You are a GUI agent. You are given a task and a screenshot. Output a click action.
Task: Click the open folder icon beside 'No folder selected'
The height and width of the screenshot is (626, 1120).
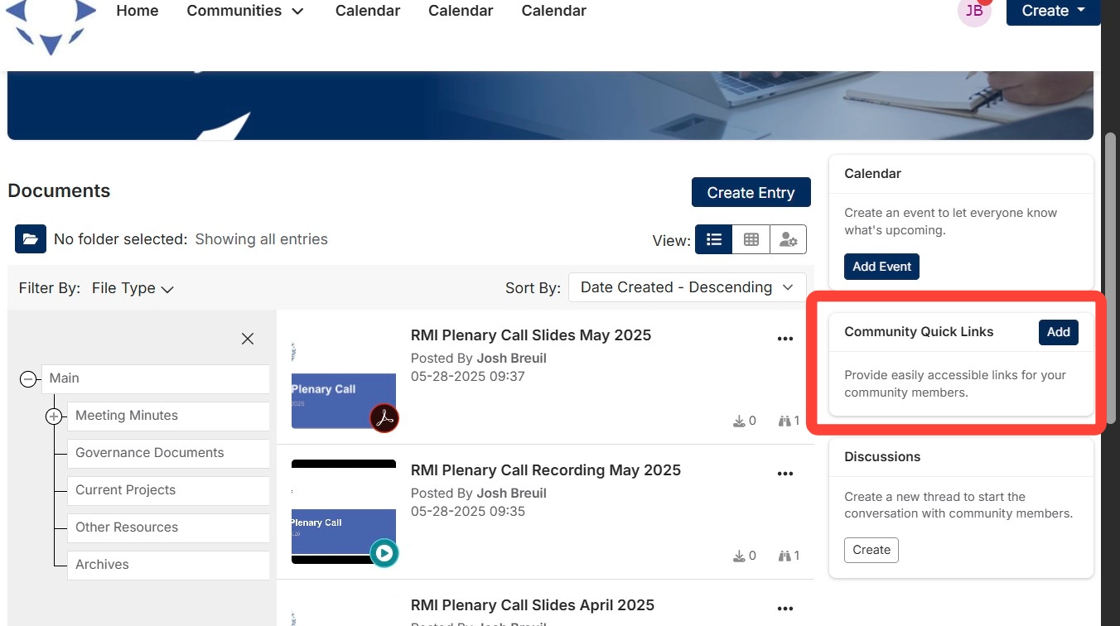tap(30, 239)
